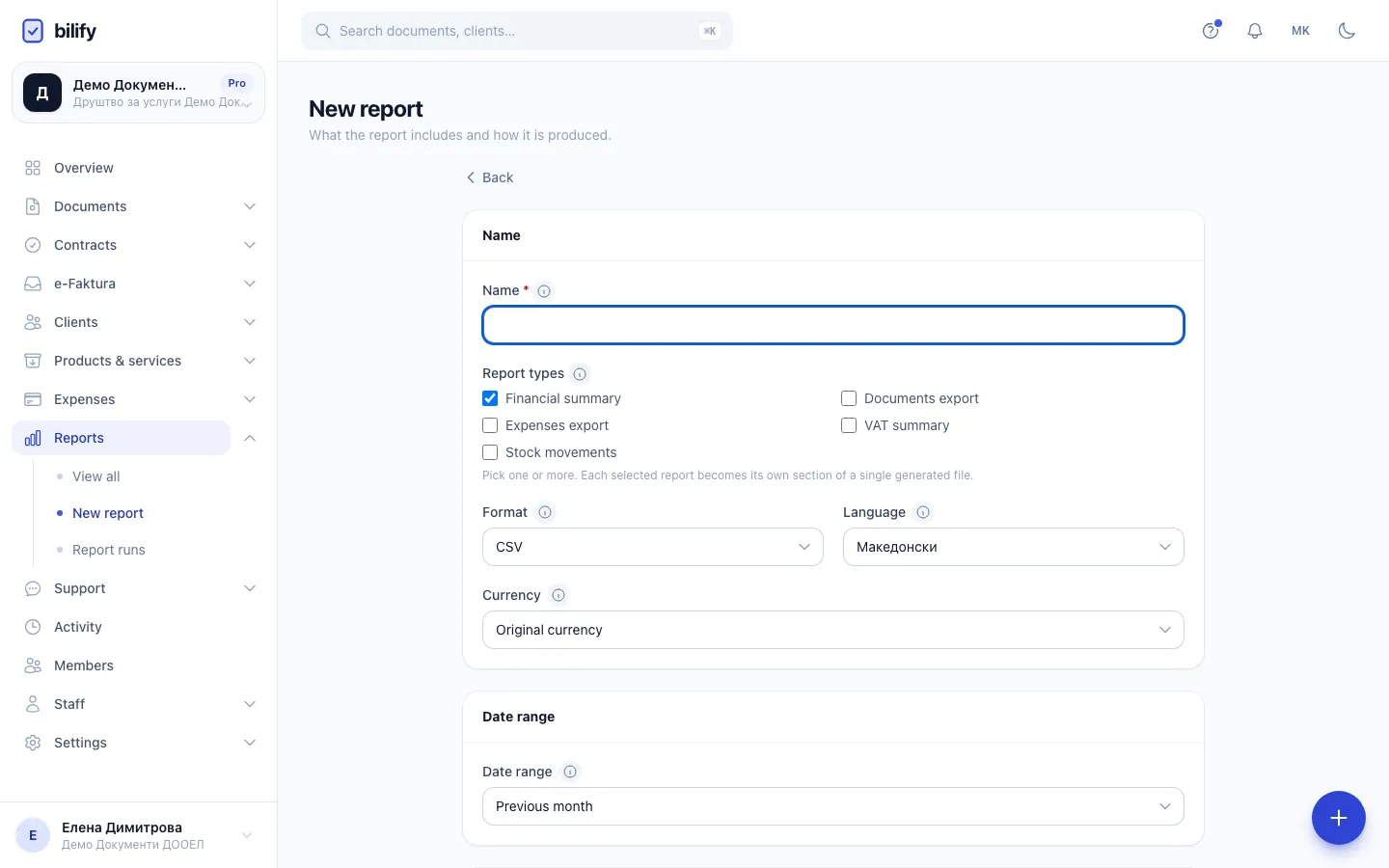
Task: Click the e-Faktura inbox icon
Action: [x=33, y=284]
